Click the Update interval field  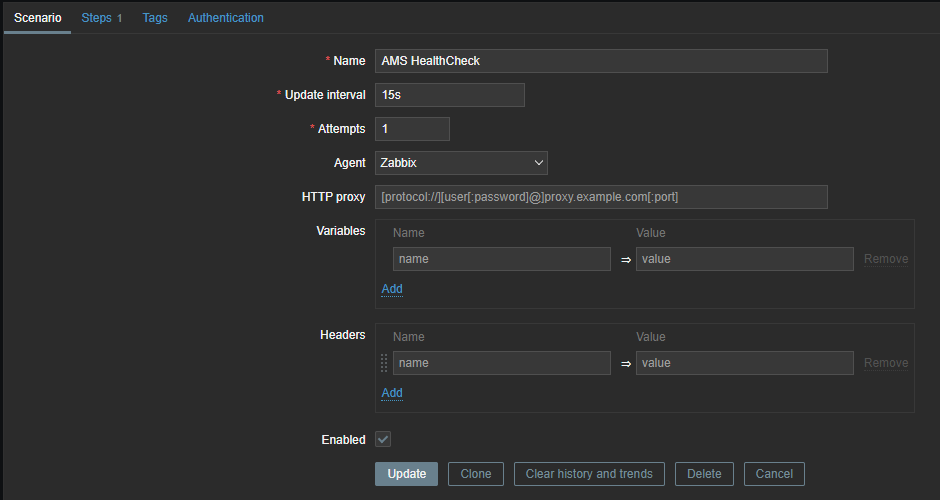click(449, 95)
